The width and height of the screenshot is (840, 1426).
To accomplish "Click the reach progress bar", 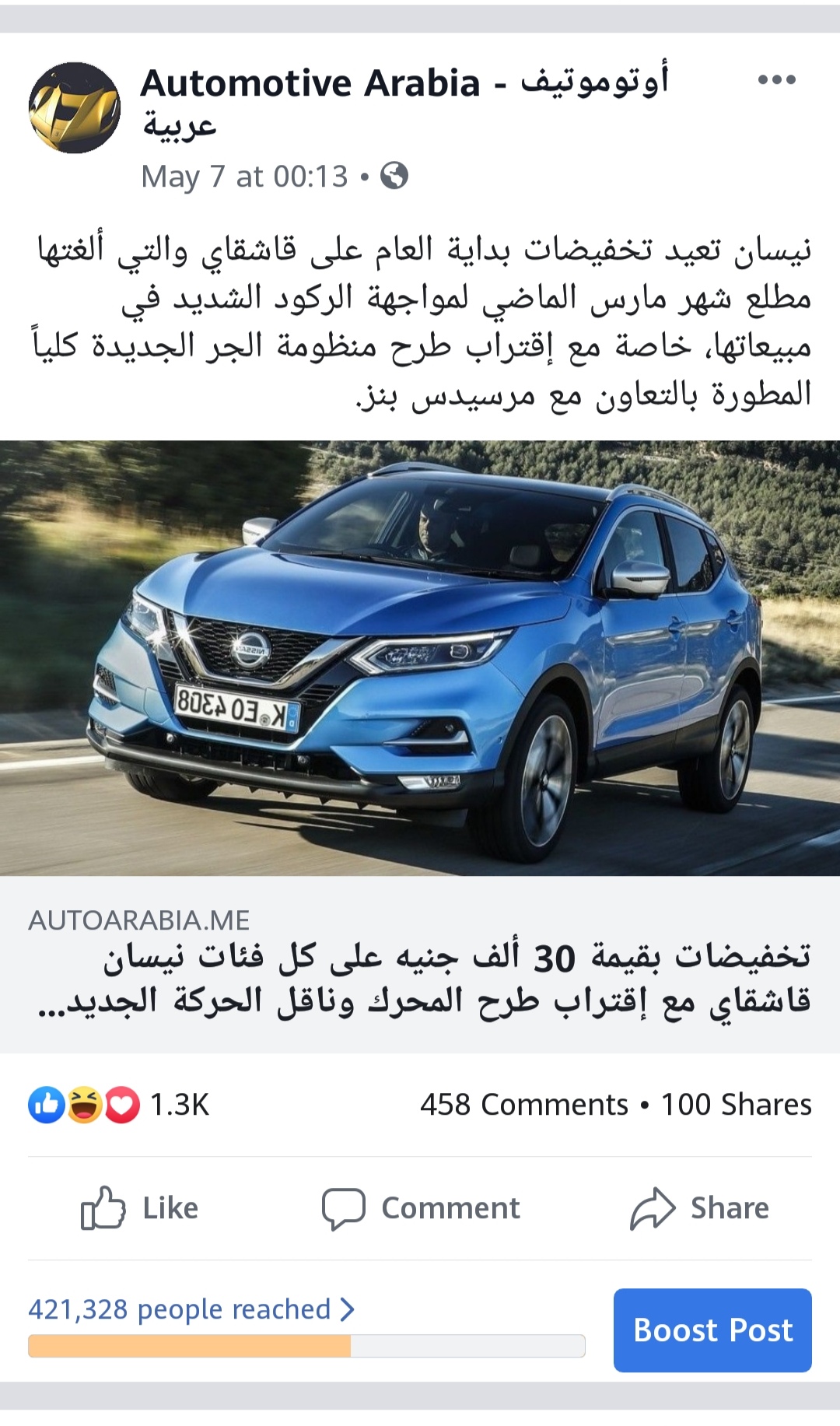I will 306,1346.
